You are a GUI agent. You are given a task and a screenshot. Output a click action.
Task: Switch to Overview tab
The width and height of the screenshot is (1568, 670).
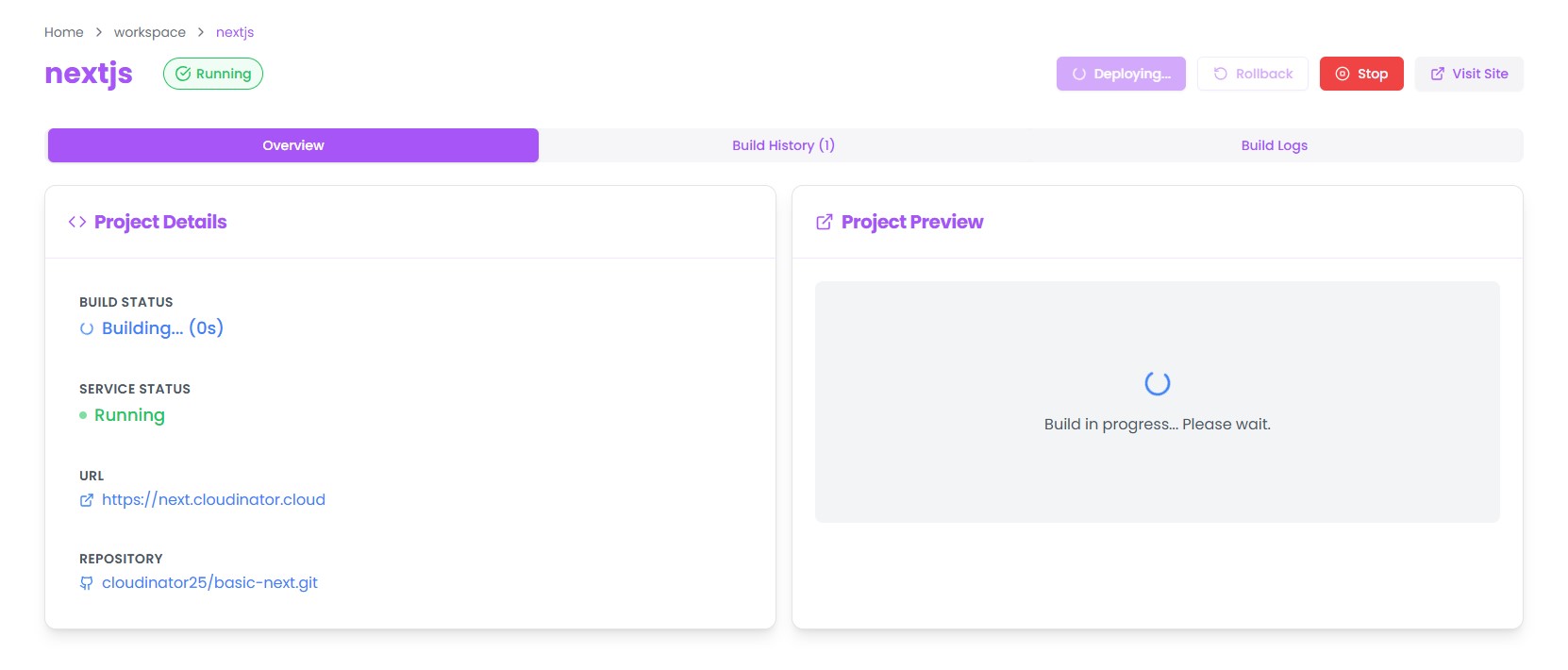293,145
